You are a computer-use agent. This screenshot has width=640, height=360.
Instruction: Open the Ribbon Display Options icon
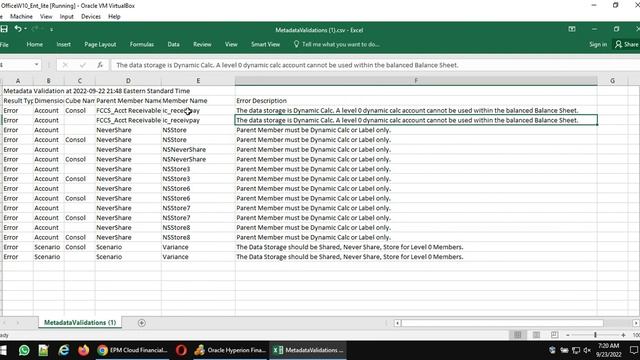[572, 29]
